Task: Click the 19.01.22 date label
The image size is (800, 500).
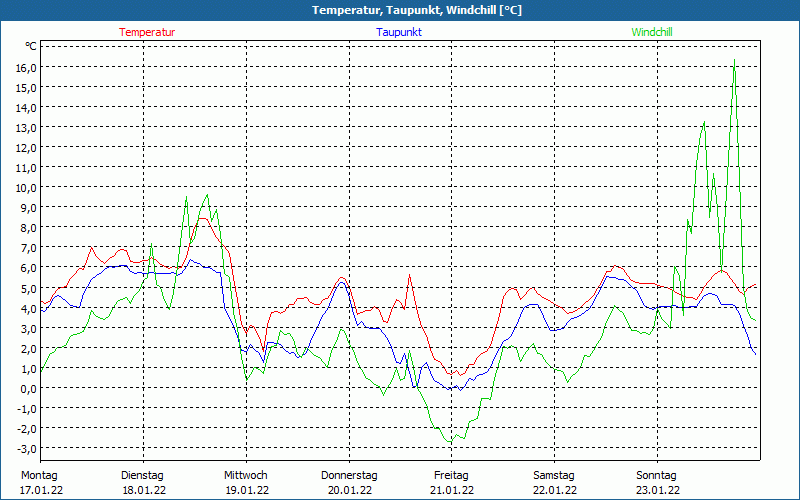Action: coord(247,490)
